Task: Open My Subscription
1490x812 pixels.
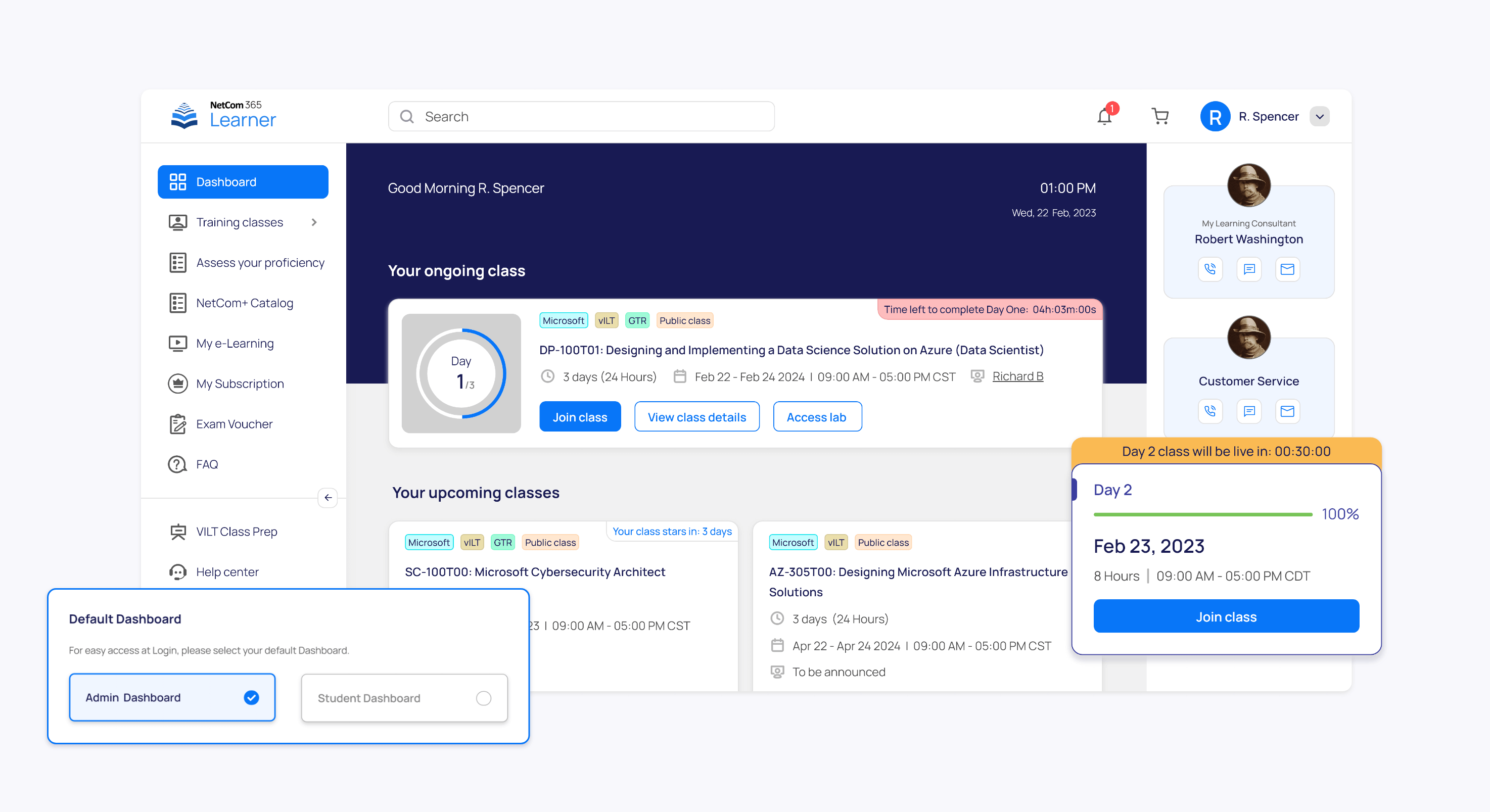Action: click(226, 384)
